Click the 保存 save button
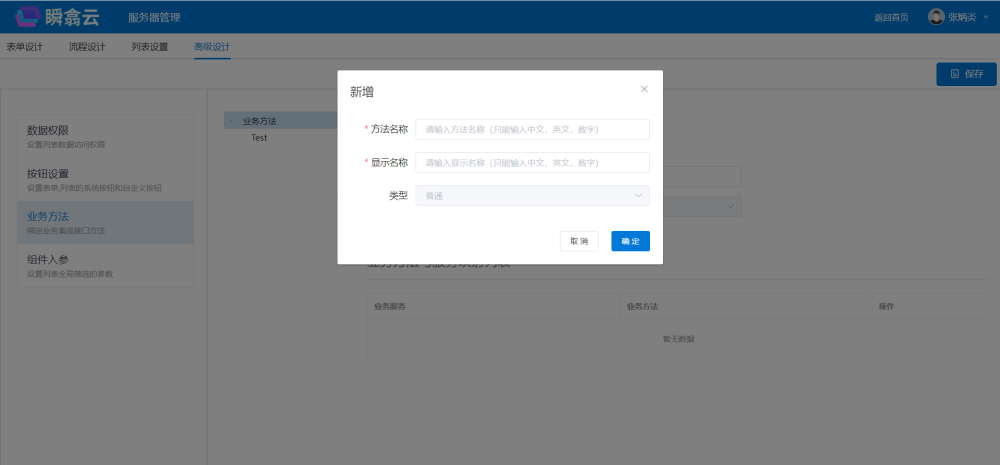 pos(966,73)
